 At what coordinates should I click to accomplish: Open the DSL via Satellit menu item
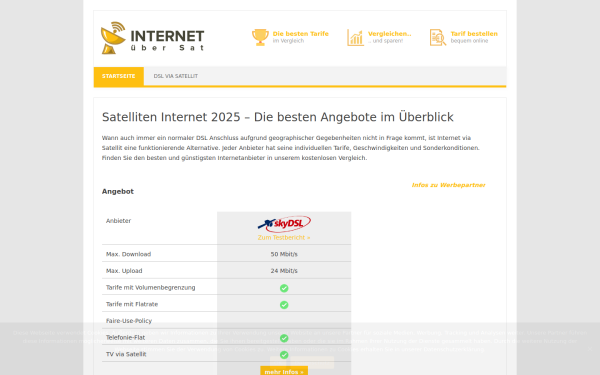pos(176,76)
